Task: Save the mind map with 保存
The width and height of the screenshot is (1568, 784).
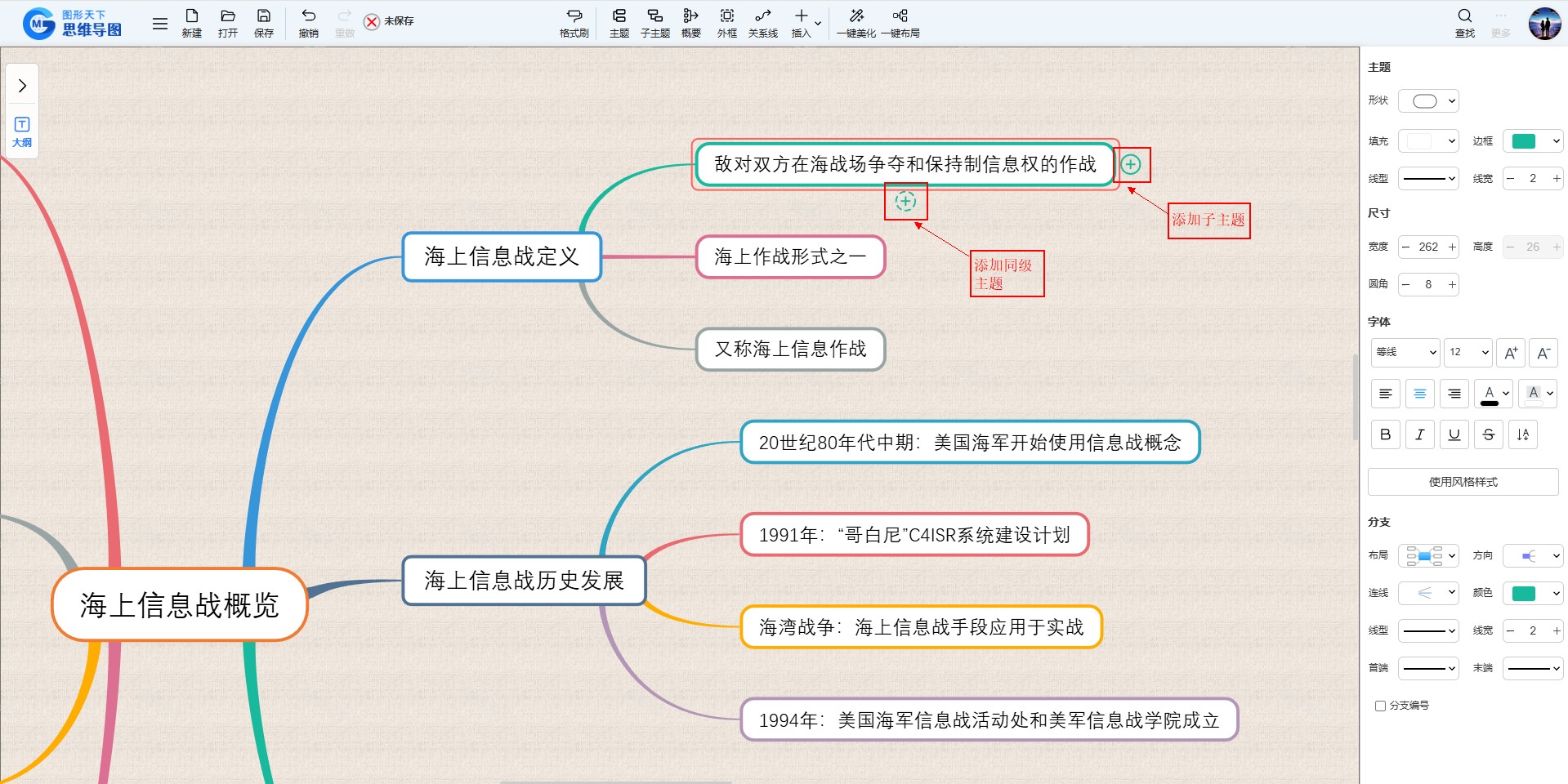Action: (x=263, y=22)
